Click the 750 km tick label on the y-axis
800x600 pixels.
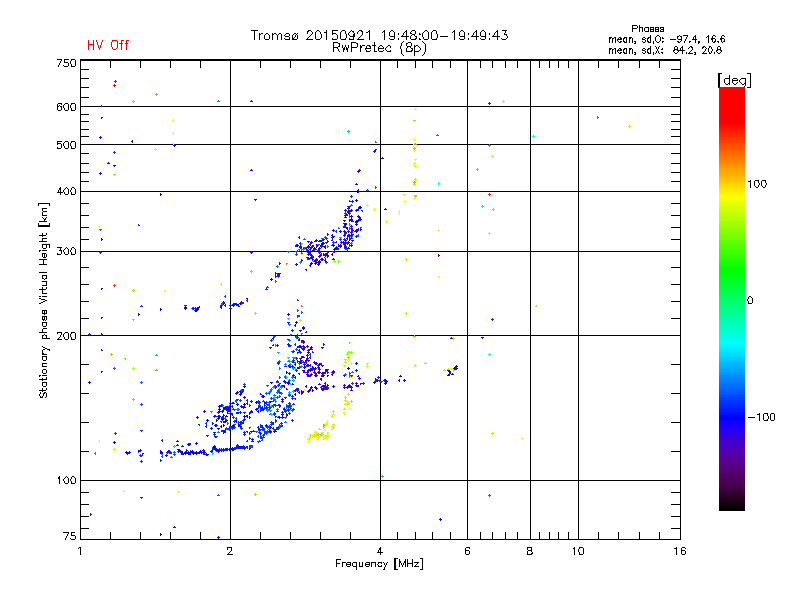[x=66, y=63]
